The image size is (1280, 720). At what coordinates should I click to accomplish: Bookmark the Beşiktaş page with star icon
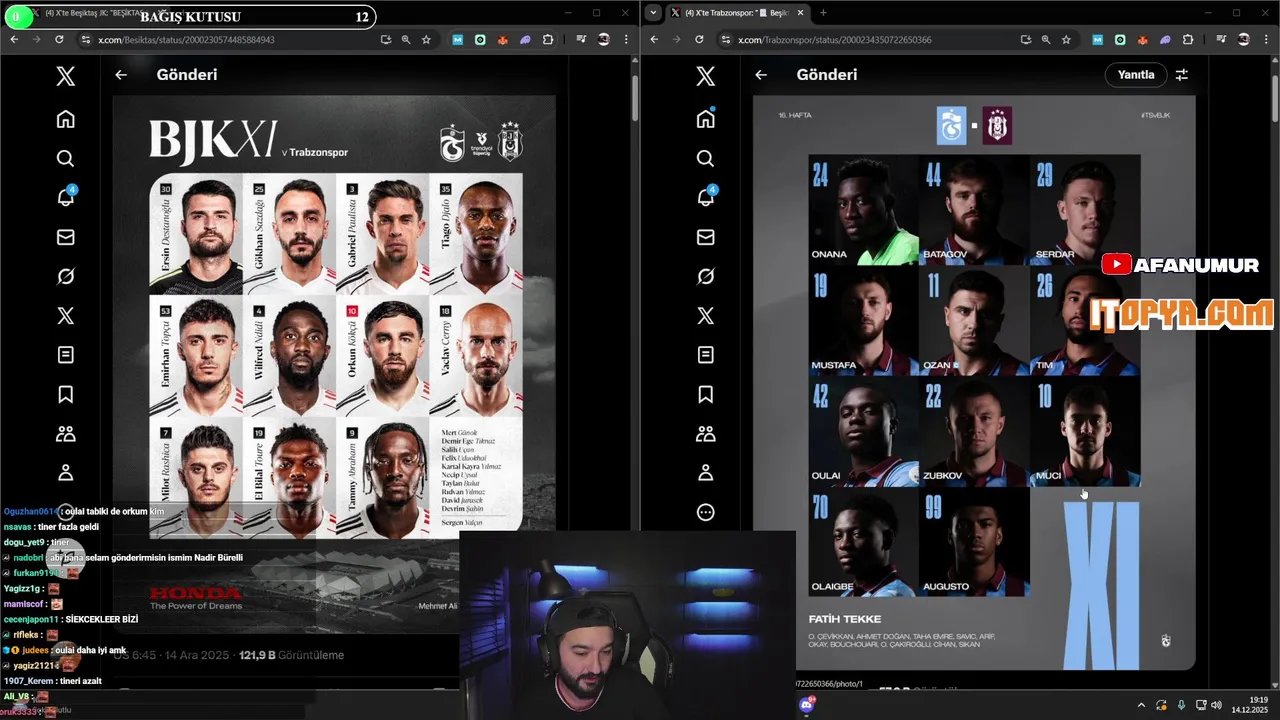(x=426, y=39)
